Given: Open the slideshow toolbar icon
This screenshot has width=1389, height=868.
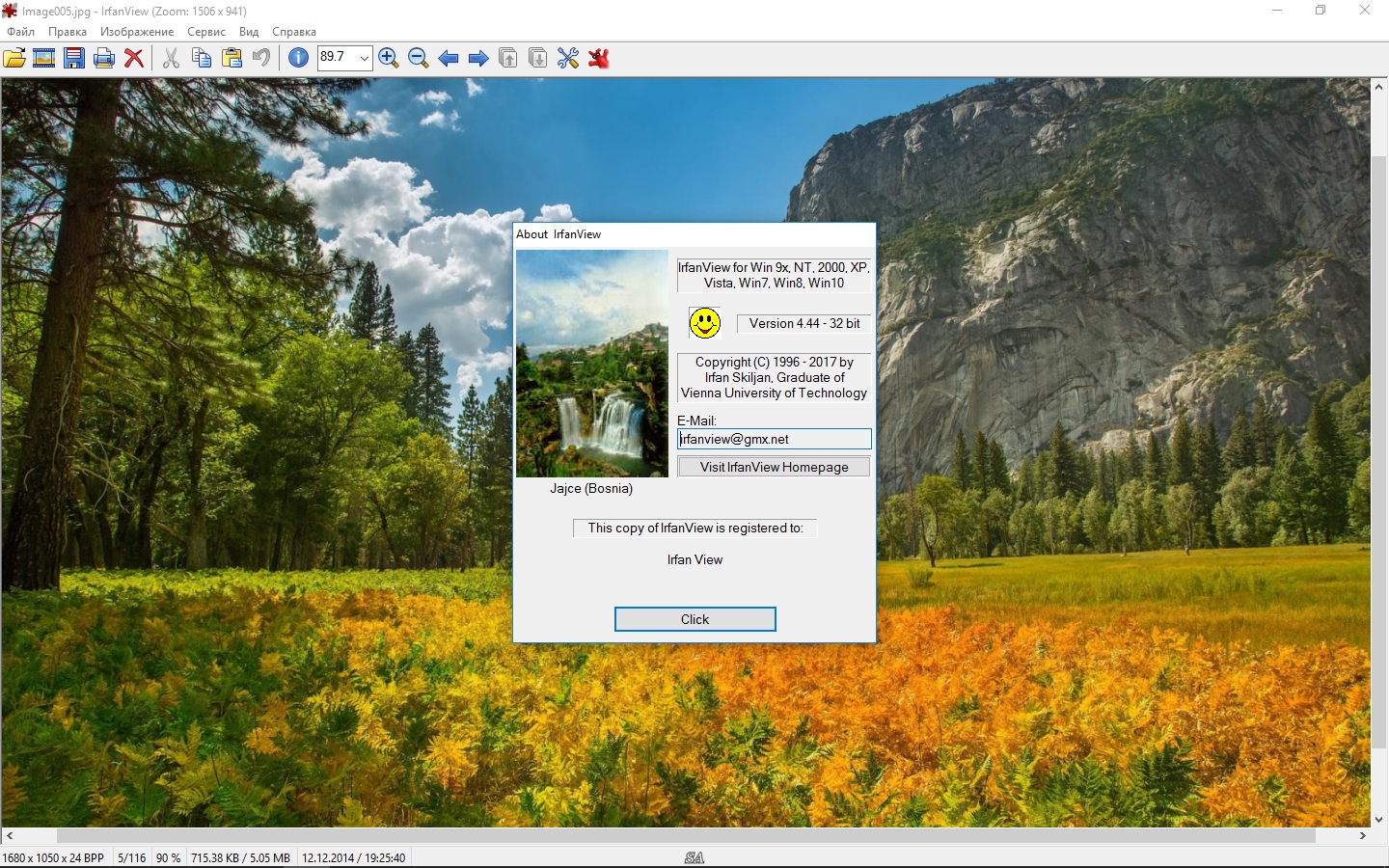Looking at the screenshot, I should (44, 58).
